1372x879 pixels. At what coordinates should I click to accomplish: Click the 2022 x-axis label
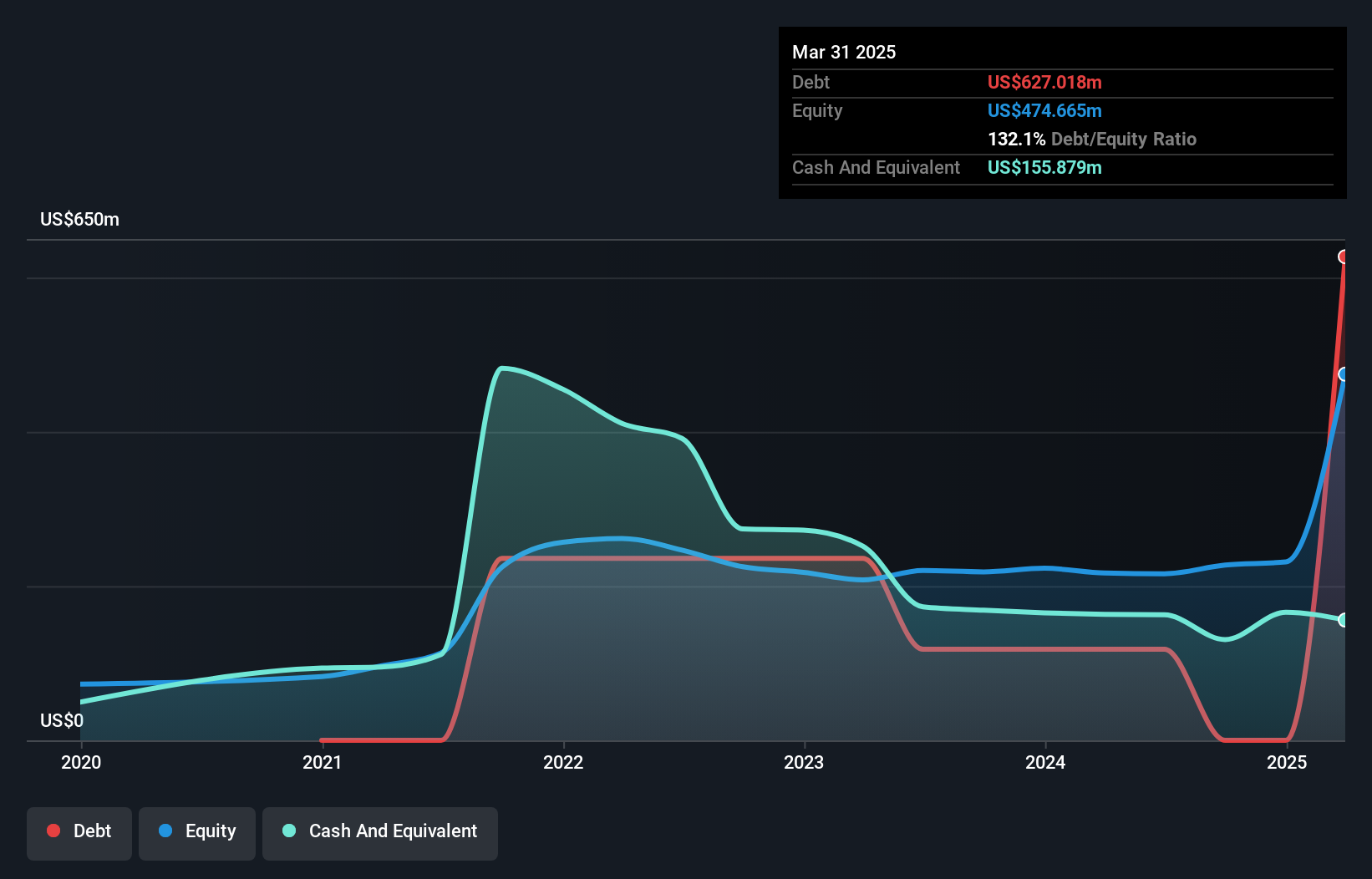[563, 762]
